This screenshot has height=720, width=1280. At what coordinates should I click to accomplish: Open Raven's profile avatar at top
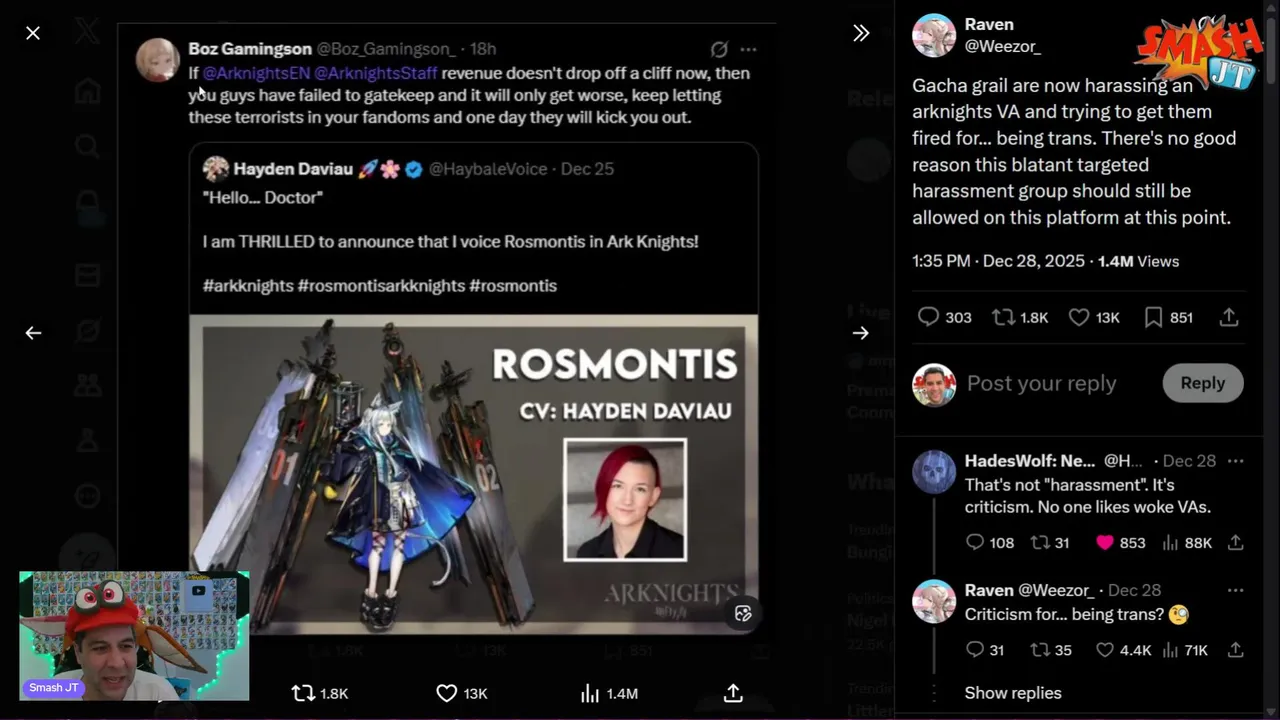tap(934, 35)
